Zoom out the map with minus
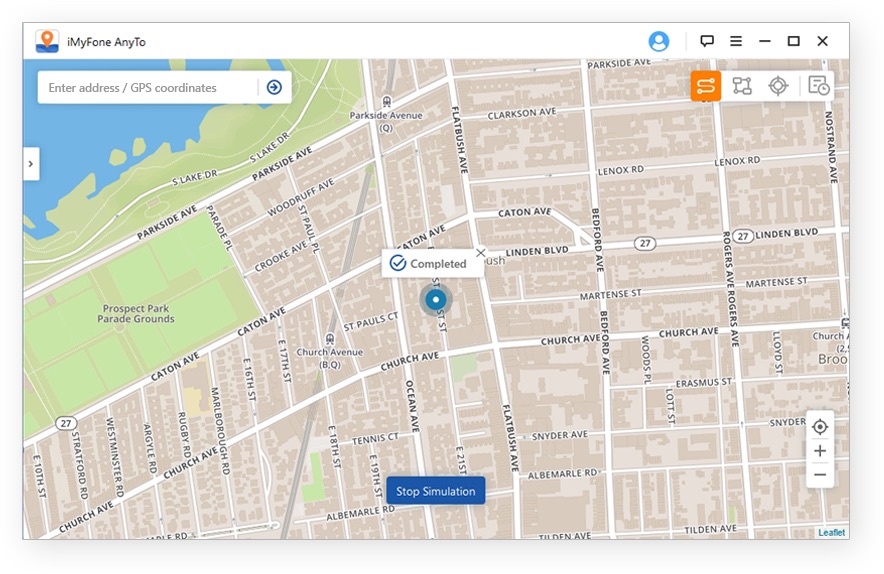884x574 pixels. tap(820, 475)
